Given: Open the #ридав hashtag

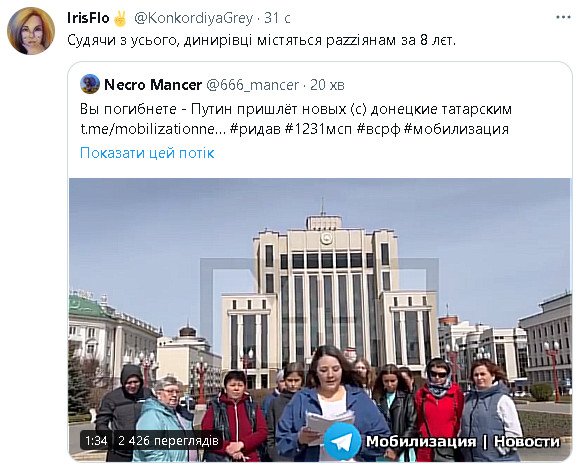Looking at the screenshot, I should point(256,129).
